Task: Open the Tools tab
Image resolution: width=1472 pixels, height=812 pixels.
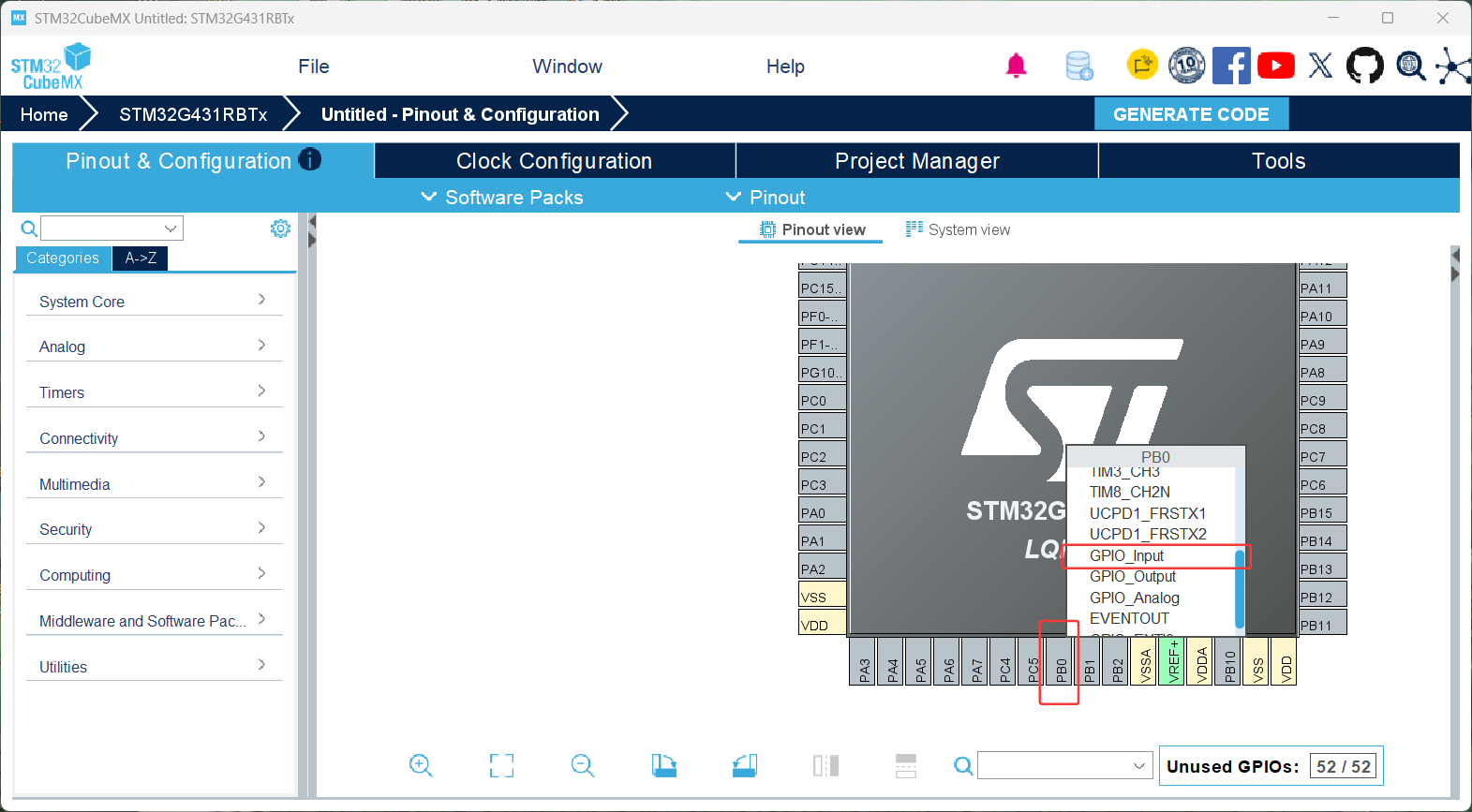Action: [1279, 160]
